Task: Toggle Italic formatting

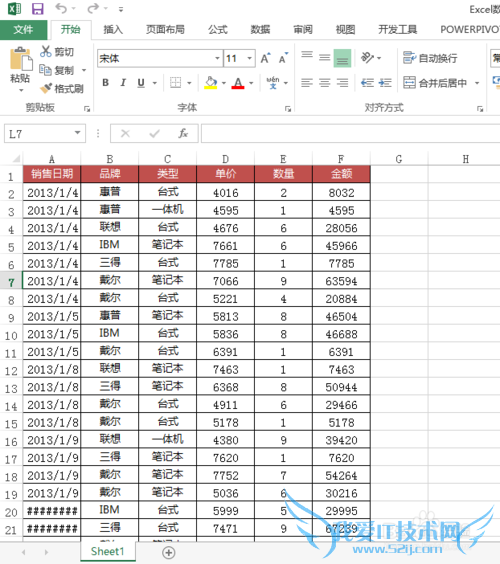Action: click(123, 83)
